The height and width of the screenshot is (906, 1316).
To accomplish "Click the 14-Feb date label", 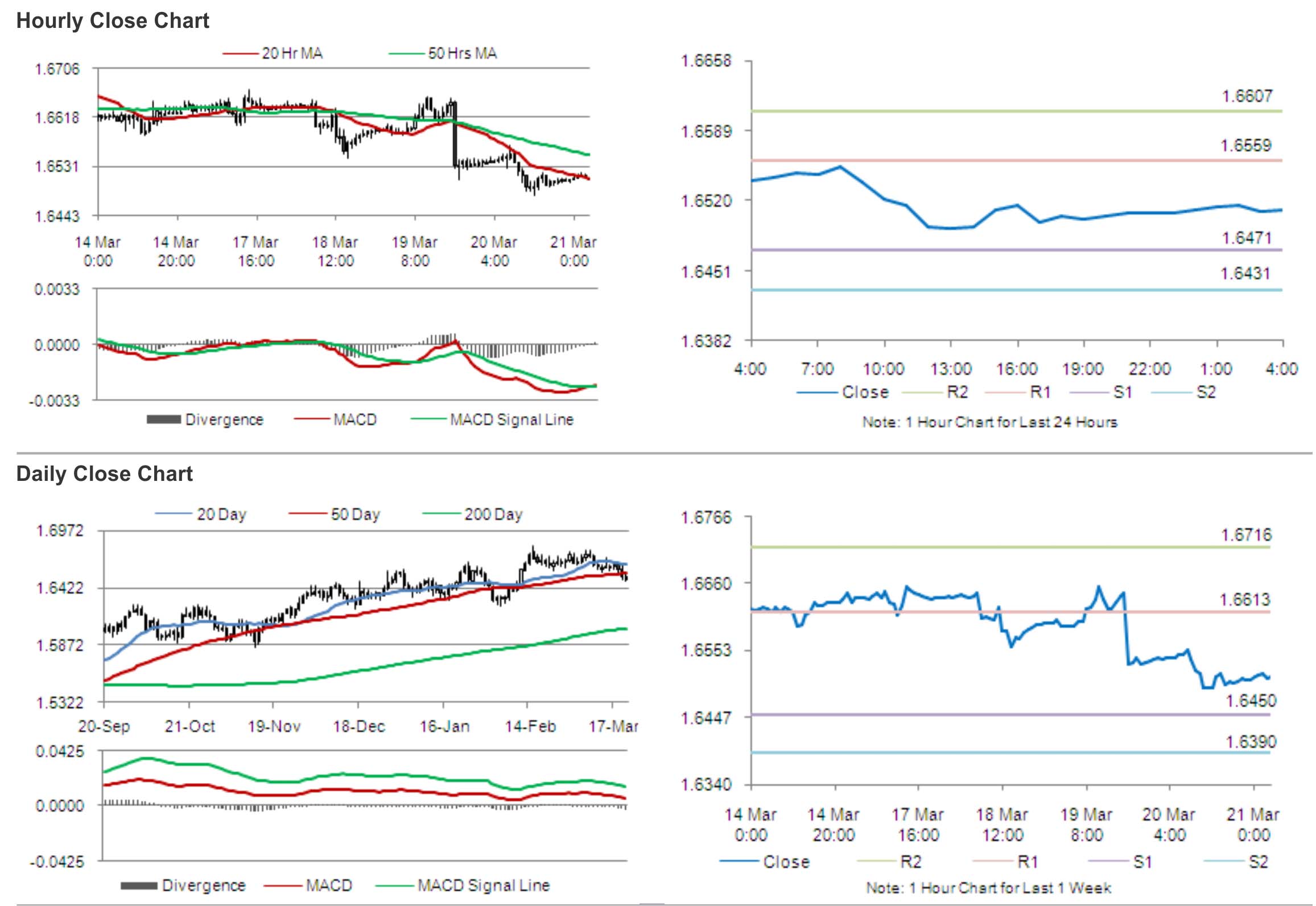I will (530, 727).
